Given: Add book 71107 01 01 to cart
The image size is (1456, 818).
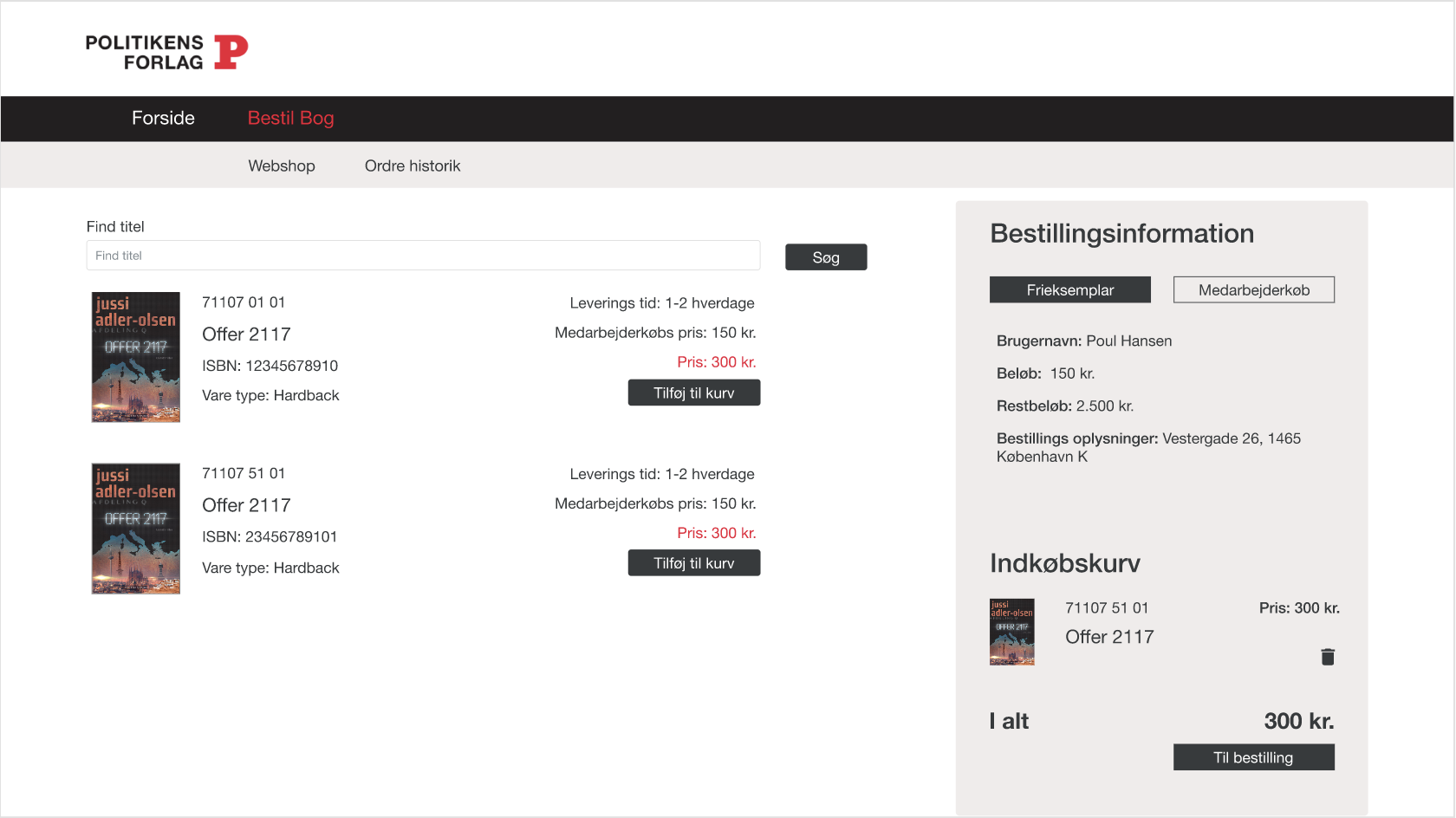Looking at the screenshot, I should tap(694, 393).
